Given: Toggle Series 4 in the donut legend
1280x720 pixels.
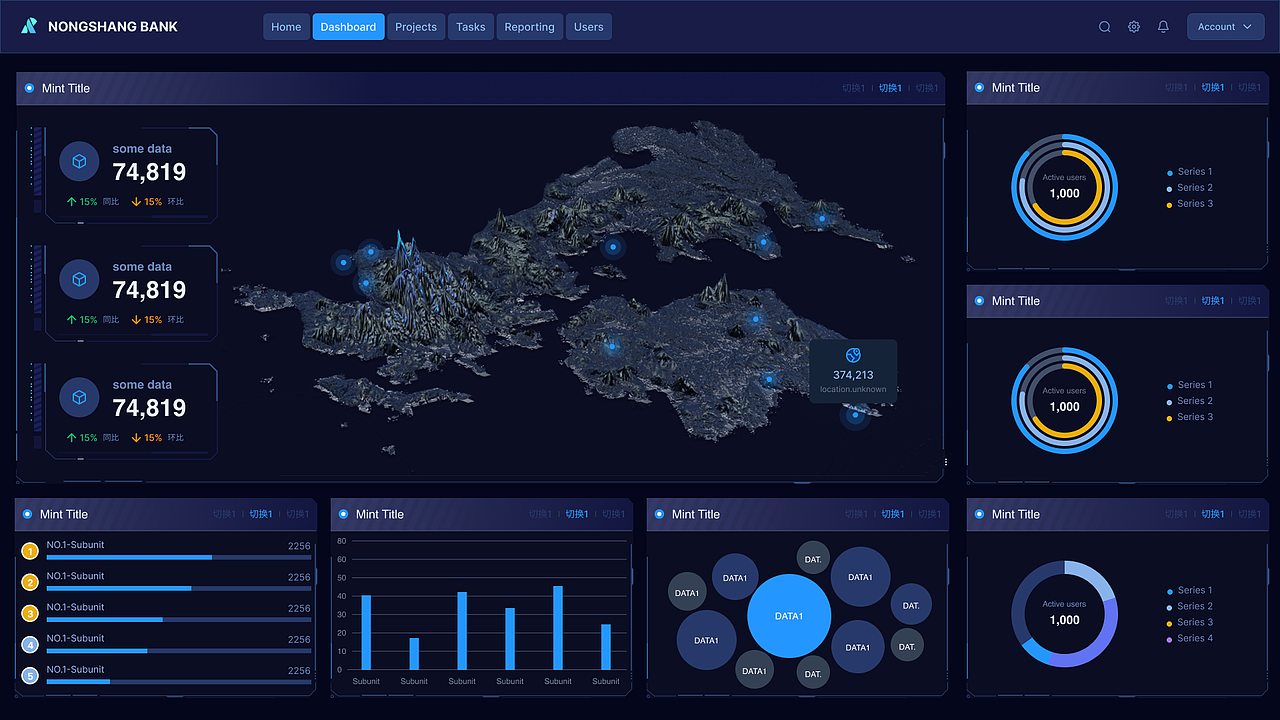Looking at the screenshot, I should pyautogui.click(x=1189, y=638).
